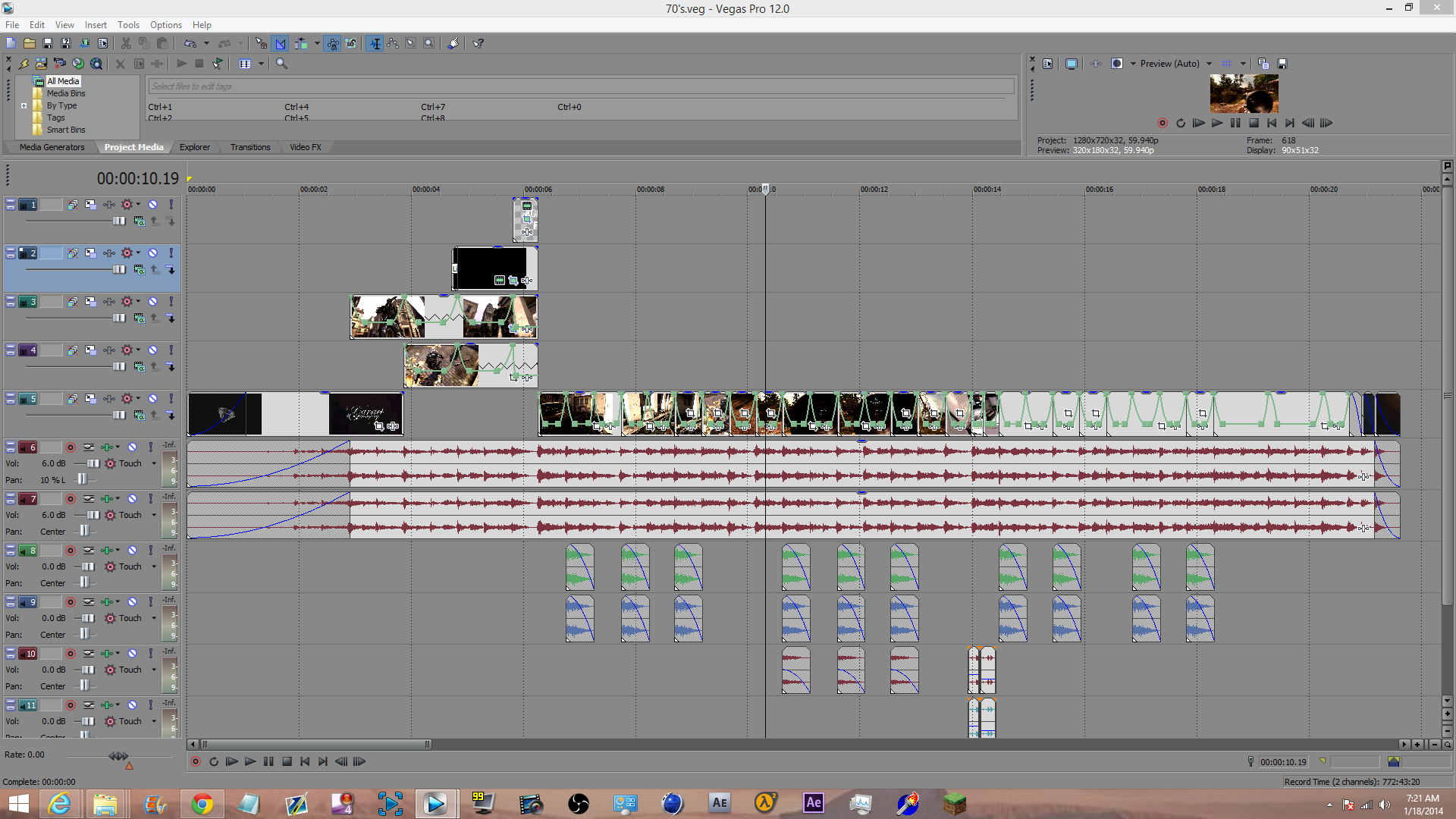Click the tag editing text field
Screen dimensions: 1456x819
pos(581,86)
